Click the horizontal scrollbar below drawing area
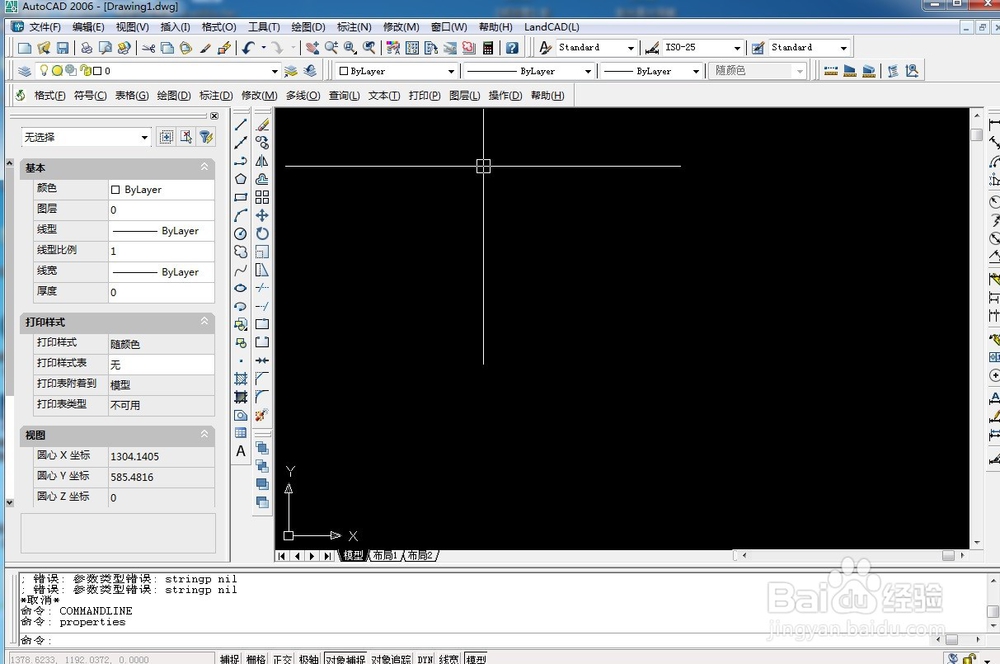This screenshot has height=664, width=1000. coord(852,556)
